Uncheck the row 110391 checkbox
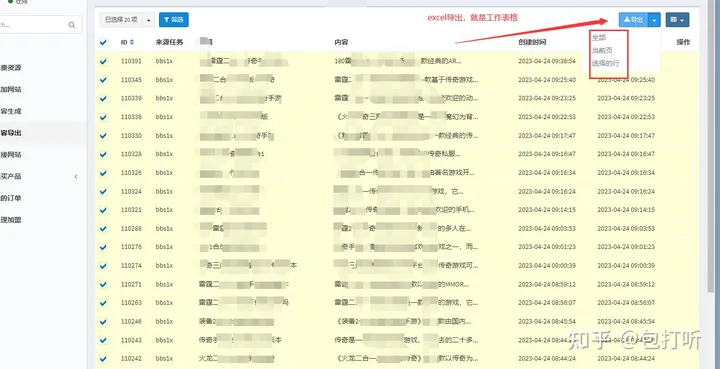 103,61
